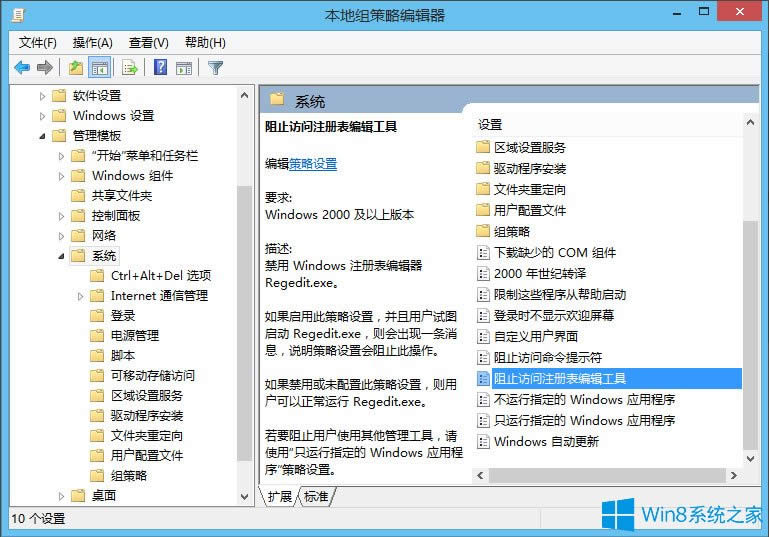Open the 查看(V) menu
Viewport: 769px width, 537px height.
click(149, 43)
